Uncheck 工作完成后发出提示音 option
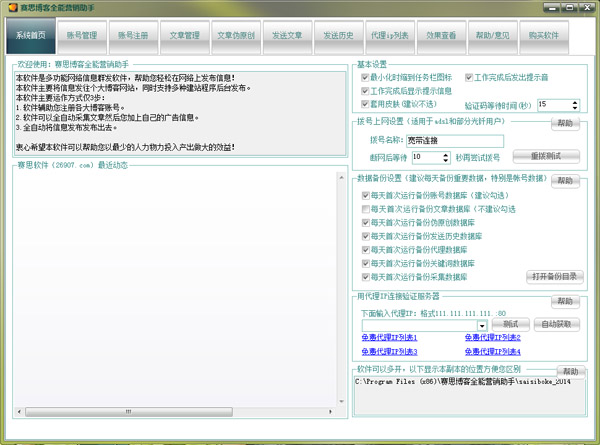This screenshot has height=445, width=600. 467,77
